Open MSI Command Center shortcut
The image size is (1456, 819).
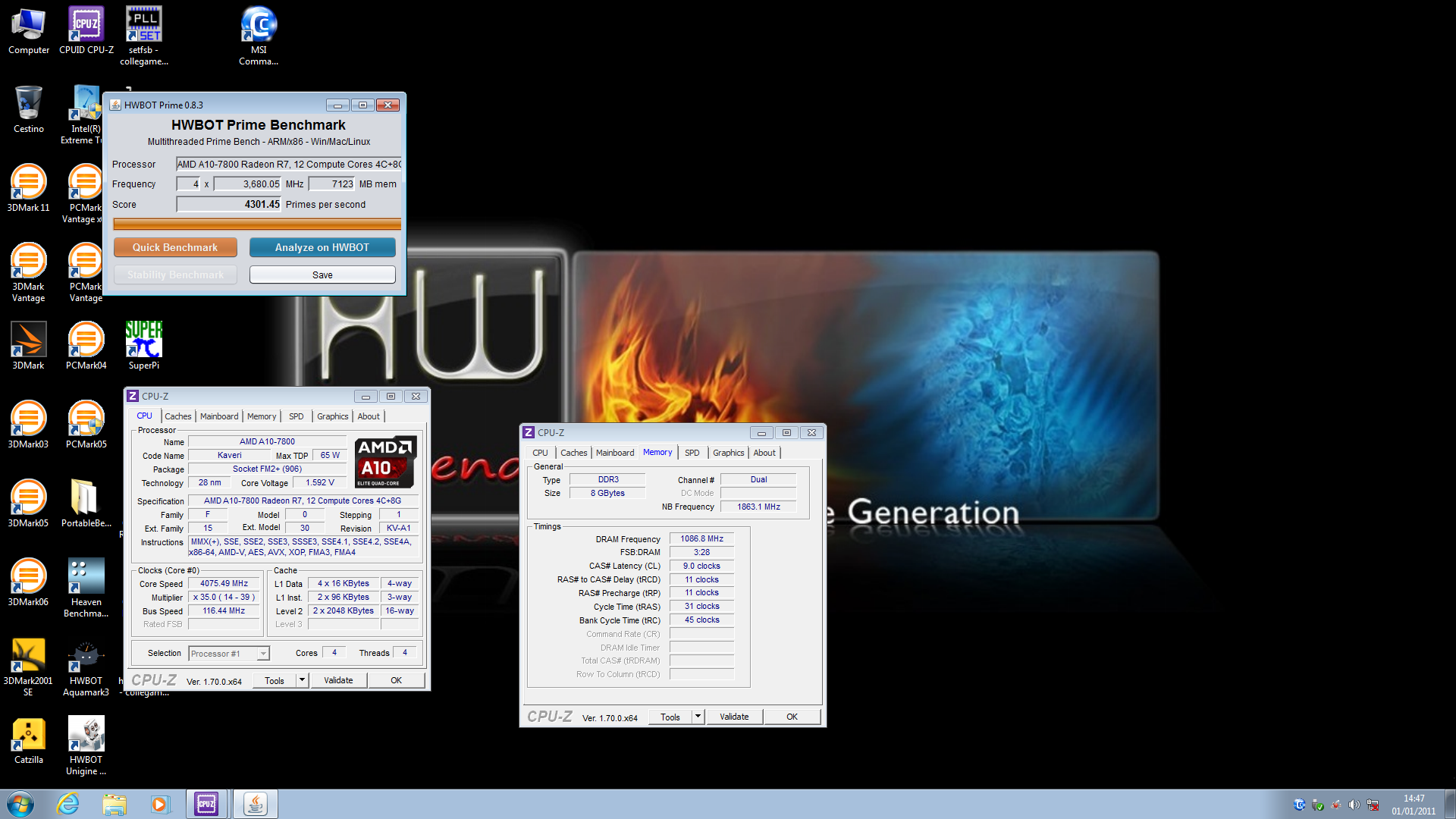pyautogui.click(x=259, y=37)
